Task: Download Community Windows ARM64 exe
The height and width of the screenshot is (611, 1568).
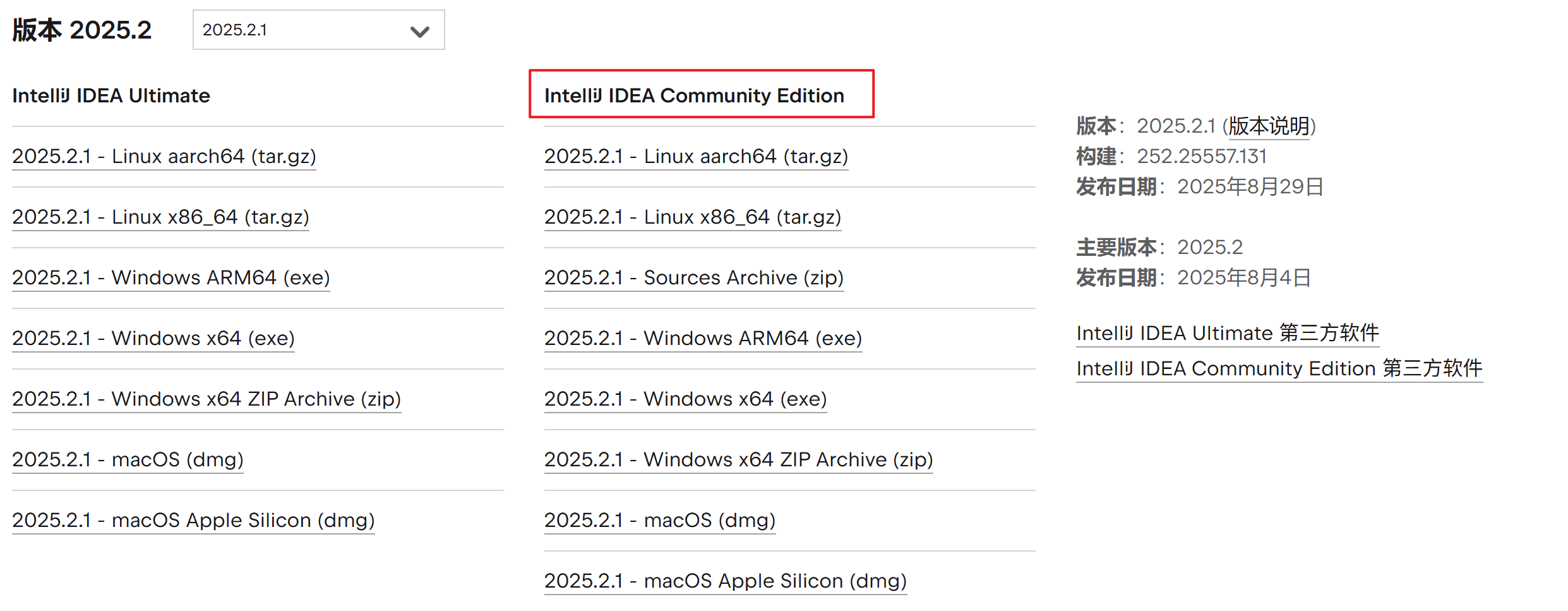Action: [x=703, y=338]
